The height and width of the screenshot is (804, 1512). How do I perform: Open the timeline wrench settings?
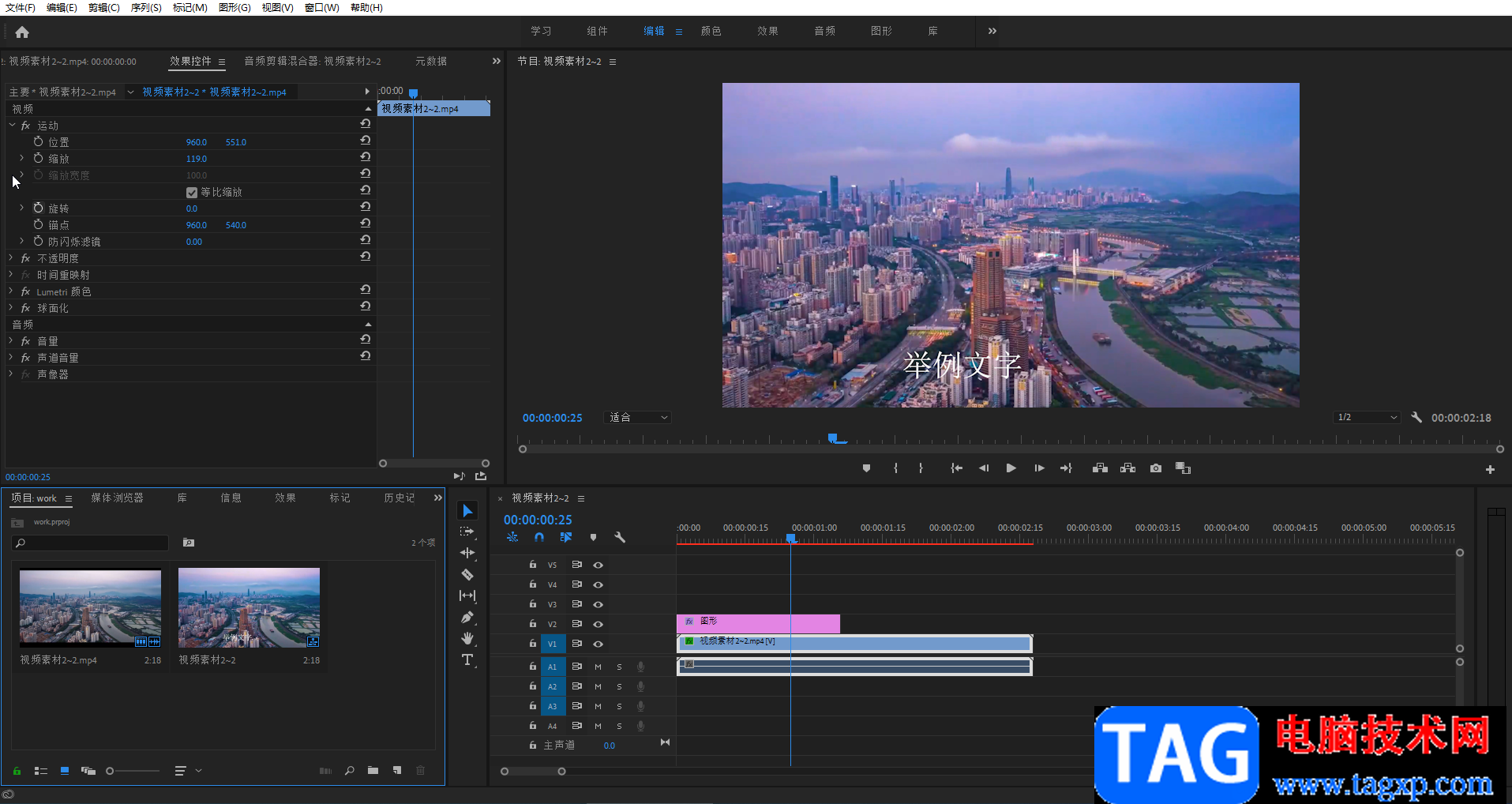coord(620,537)
